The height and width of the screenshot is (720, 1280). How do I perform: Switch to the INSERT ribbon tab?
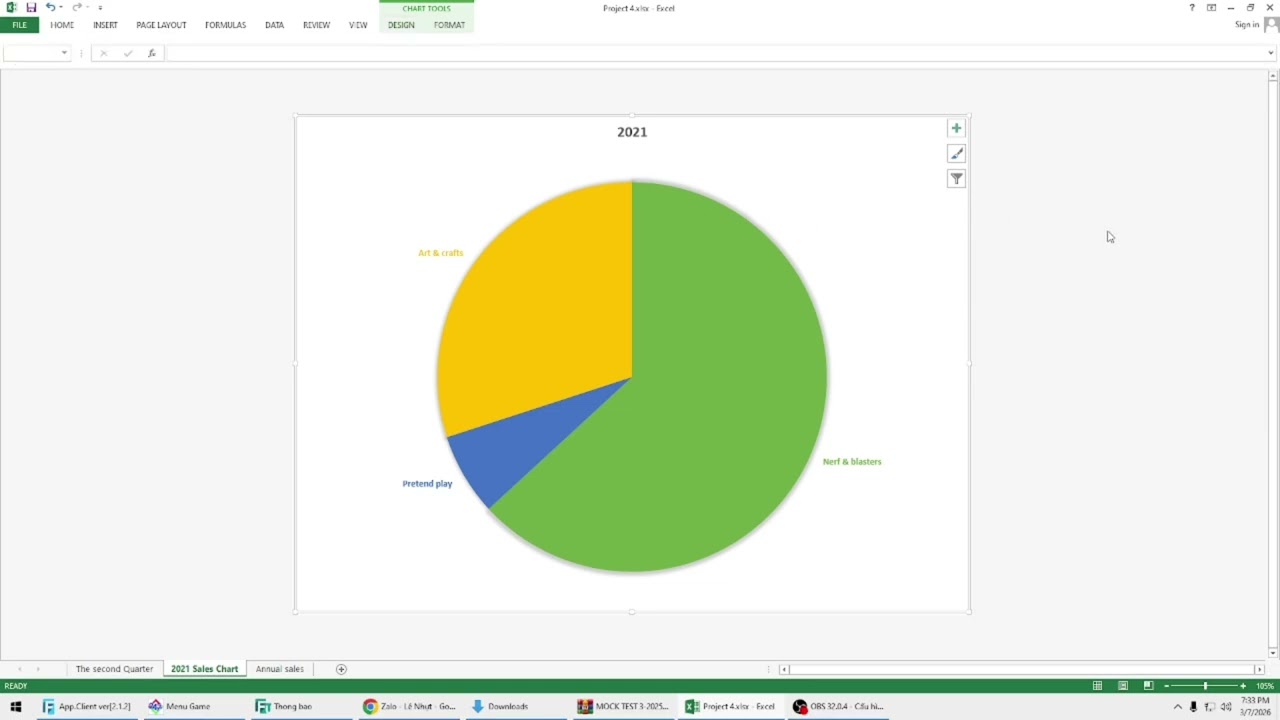pyautogui.click(x=105, y=25)
